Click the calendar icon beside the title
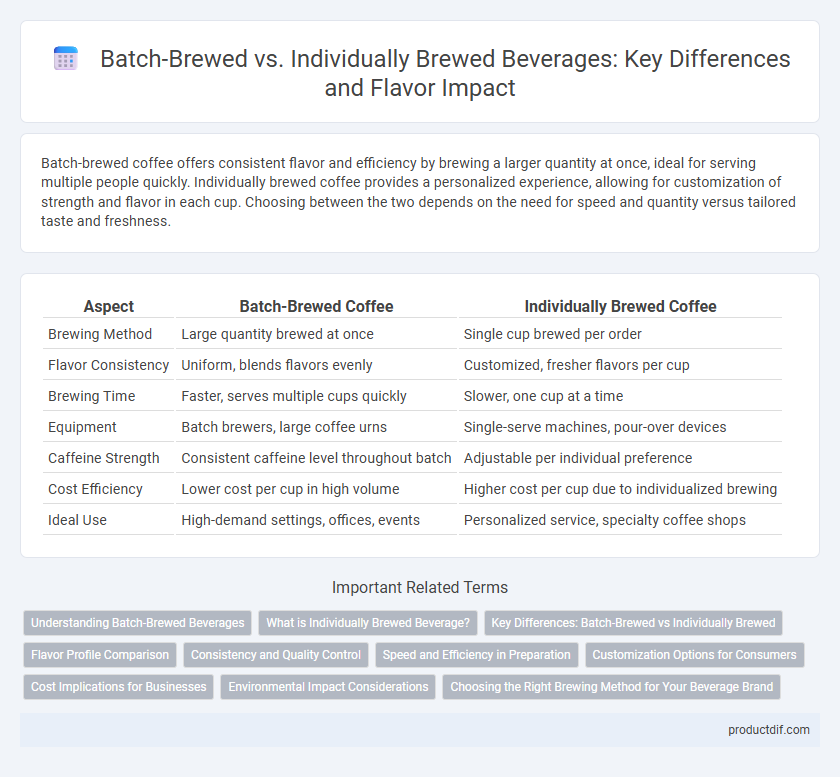 click(66, 58)
